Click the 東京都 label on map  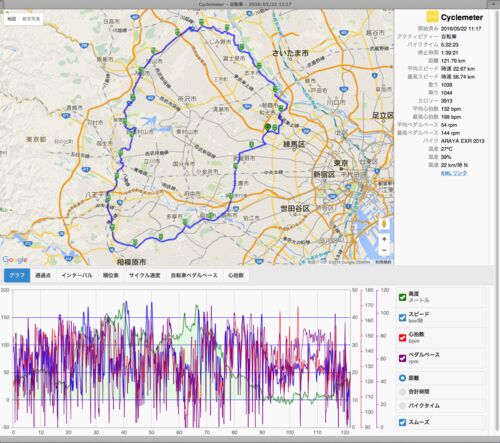click(36, 139)
